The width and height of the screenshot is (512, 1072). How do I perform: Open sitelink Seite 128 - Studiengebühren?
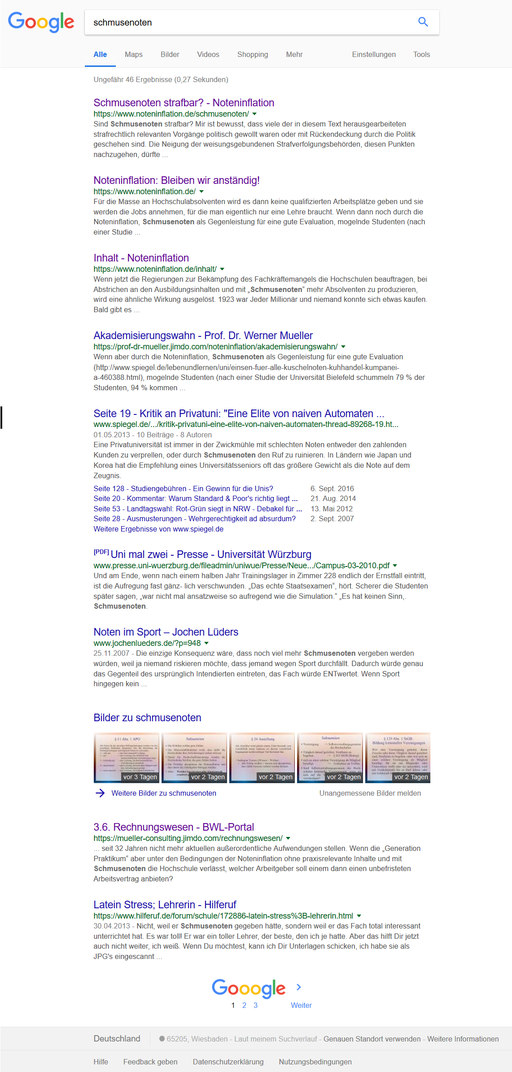click(184, 488)
